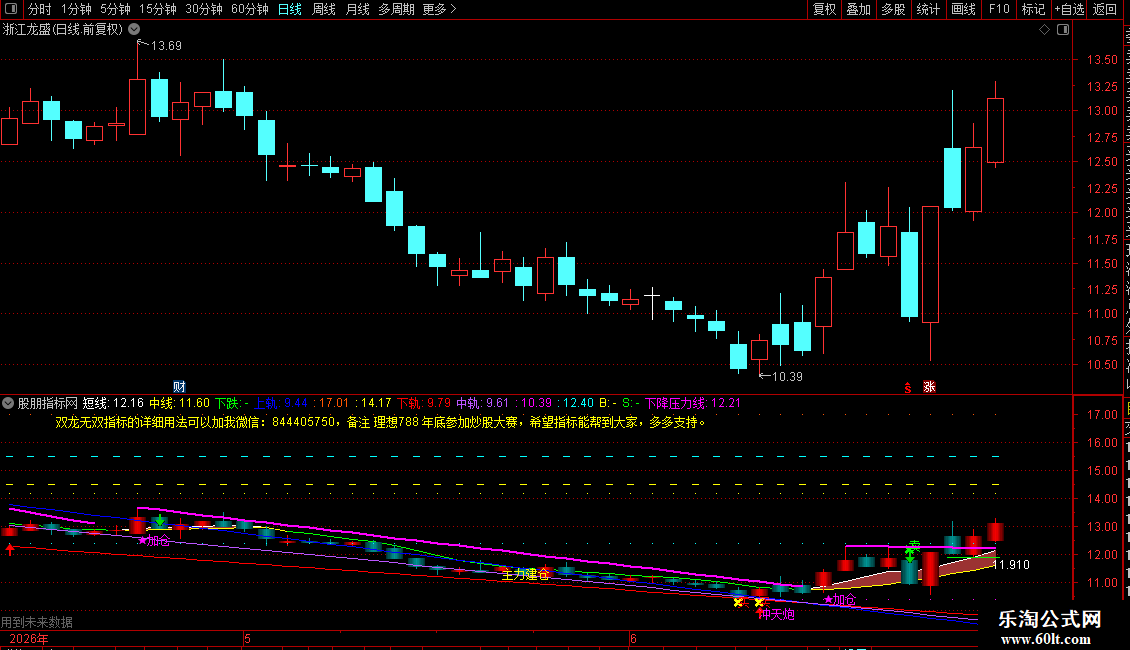The width and height of the screenshot is (1130, 650).
Task: Switch to 周线 weekly chart
Action: [324, 9]
